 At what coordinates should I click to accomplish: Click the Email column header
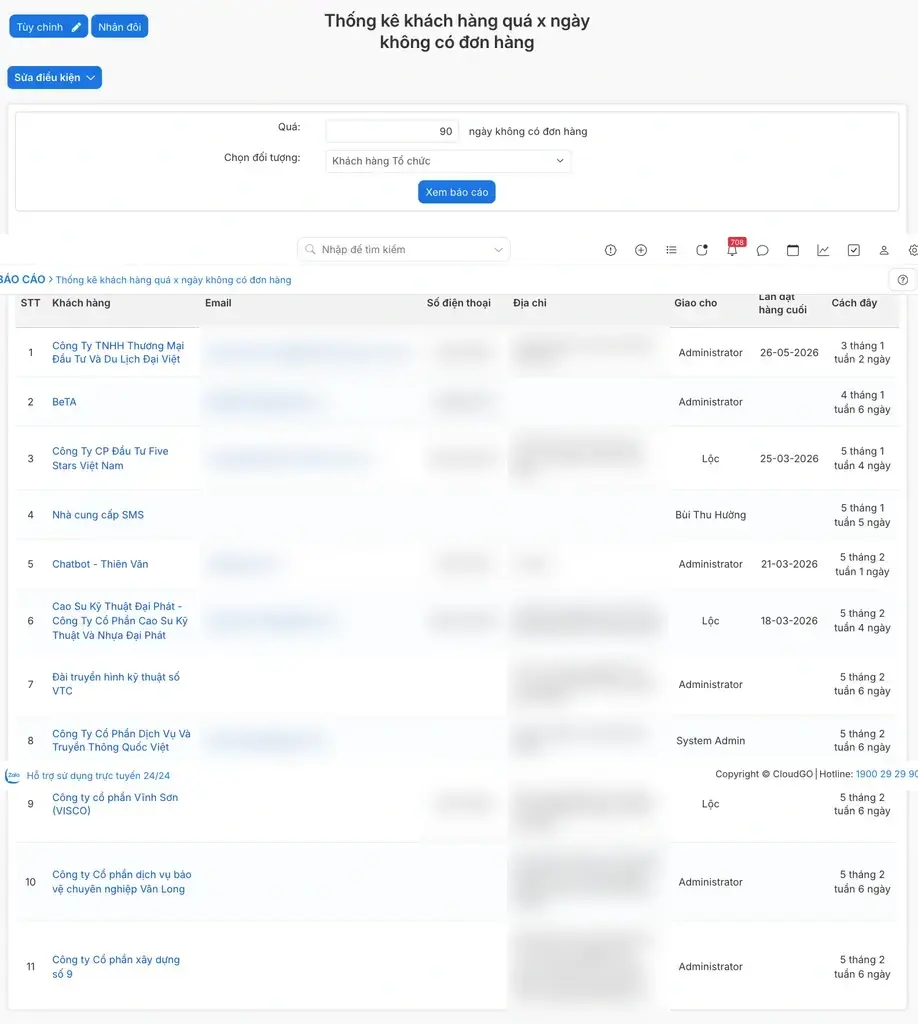click(x=218, y=303)
